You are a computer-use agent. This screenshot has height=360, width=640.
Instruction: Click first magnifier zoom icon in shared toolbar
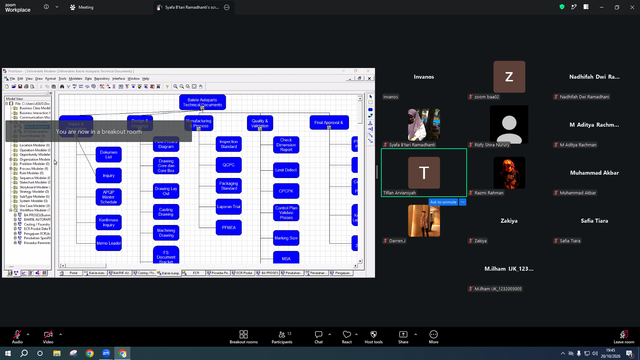(x=175, y=87)
